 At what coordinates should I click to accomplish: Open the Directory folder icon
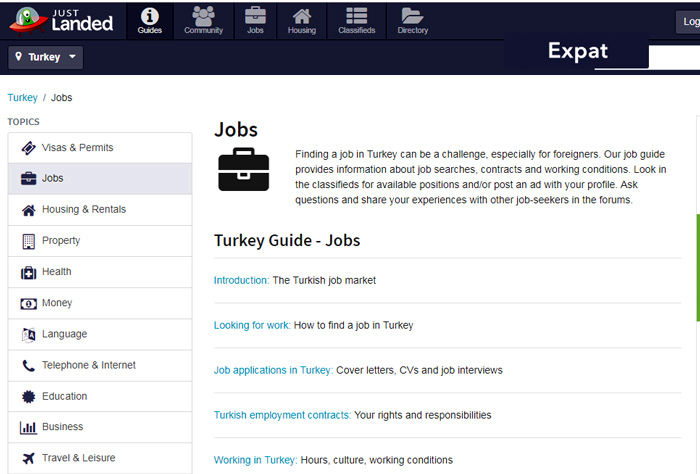point(412,16)
